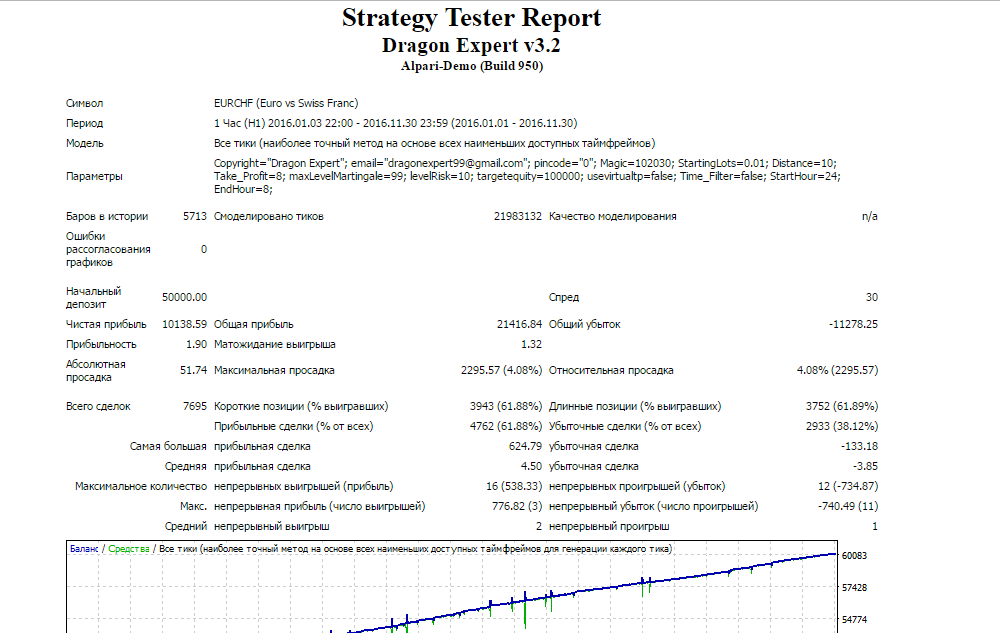Click 'Всего сделок' label

(x=98, y=407)
